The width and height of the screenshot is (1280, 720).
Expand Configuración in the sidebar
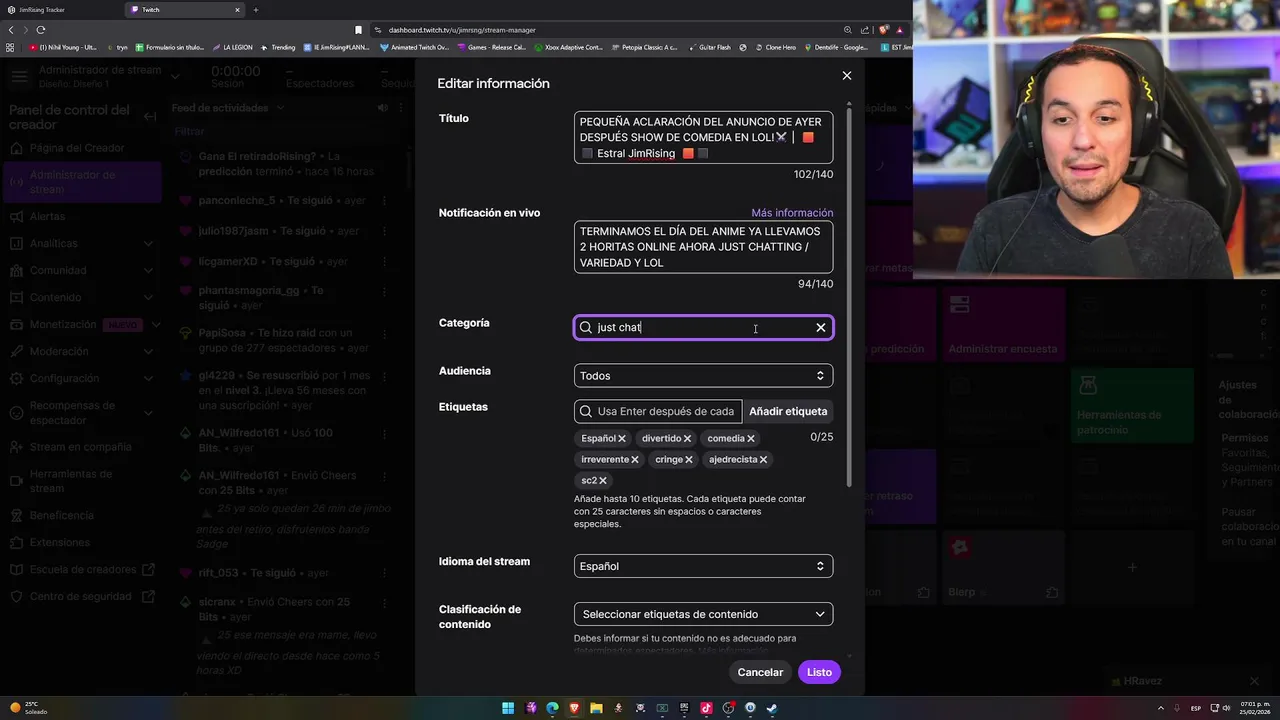(x=149, y=379)
